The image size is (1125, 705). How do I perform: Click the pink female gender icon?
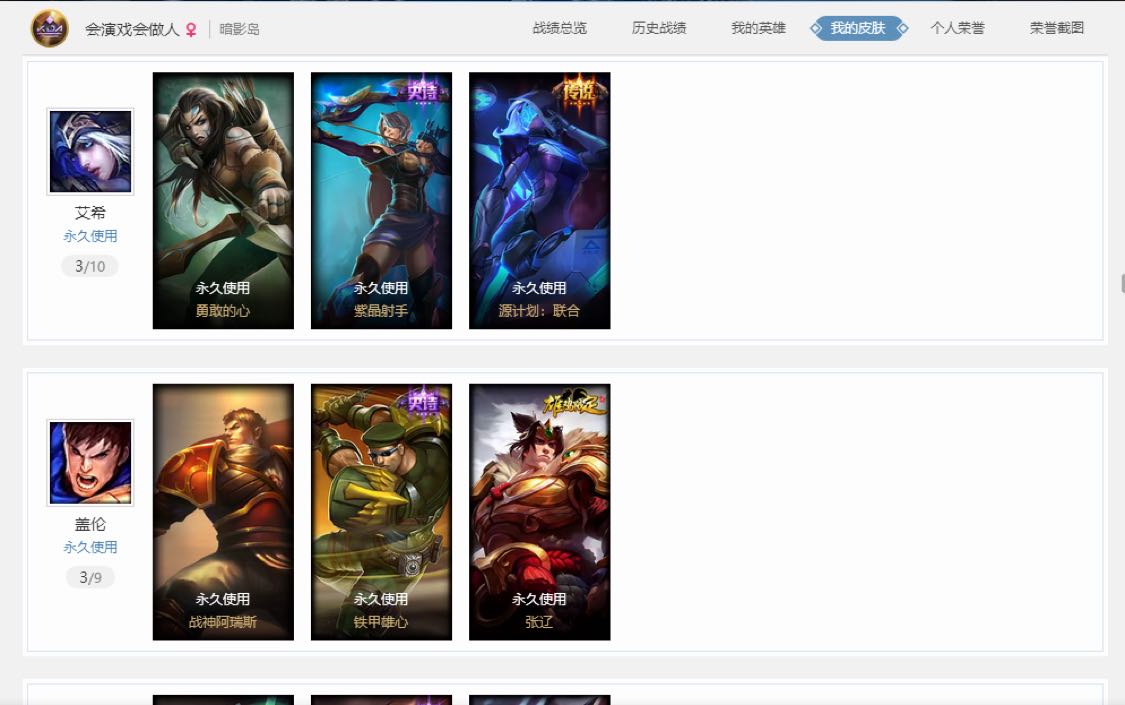pyautogui.click(x=191, y=29)
